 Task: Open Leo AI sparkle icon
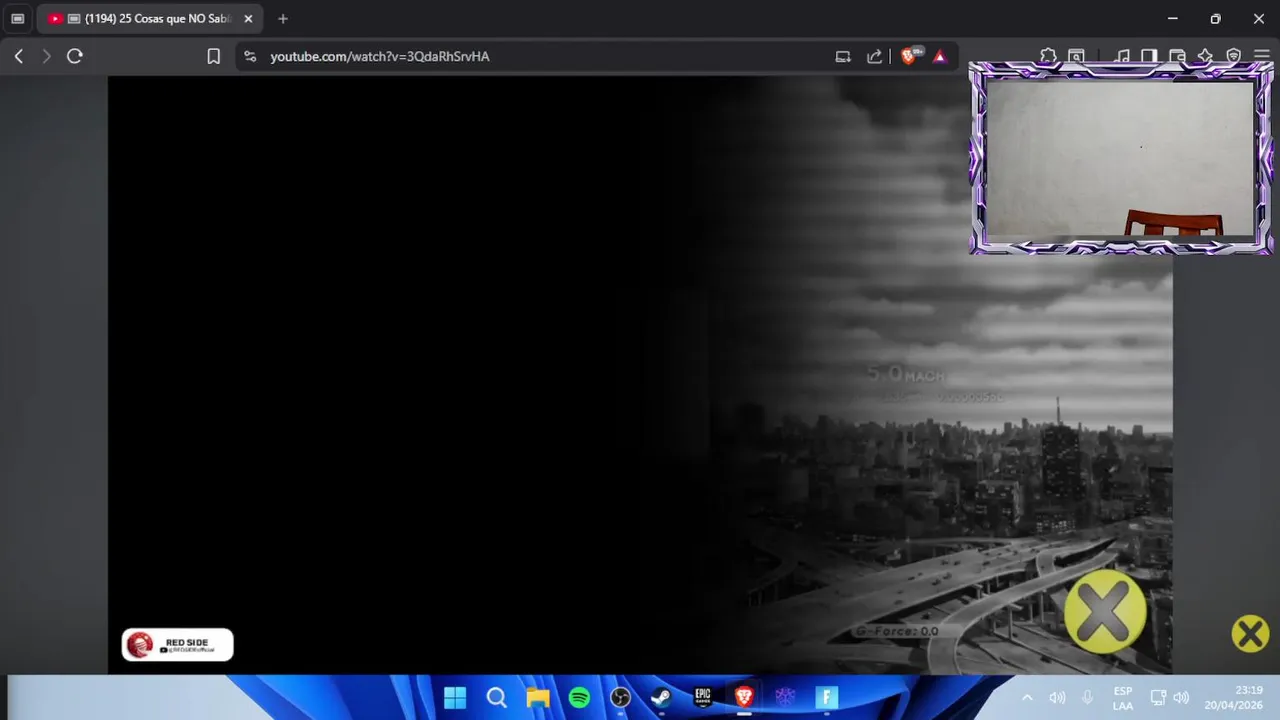(1205, 56)
